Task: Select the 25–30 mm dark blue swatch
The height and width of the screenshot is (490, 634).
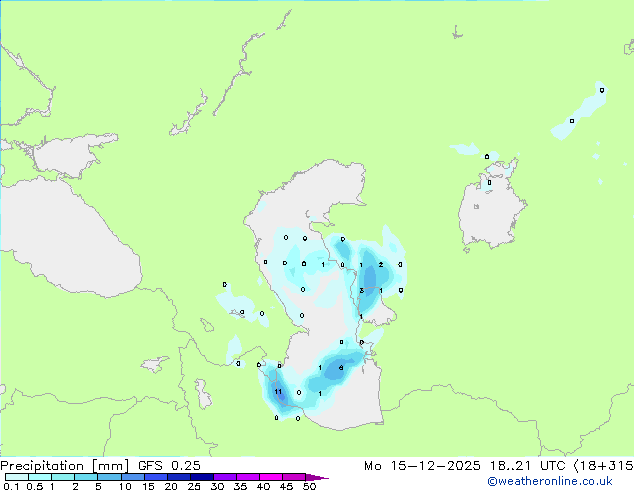Action: coord(201,477)
